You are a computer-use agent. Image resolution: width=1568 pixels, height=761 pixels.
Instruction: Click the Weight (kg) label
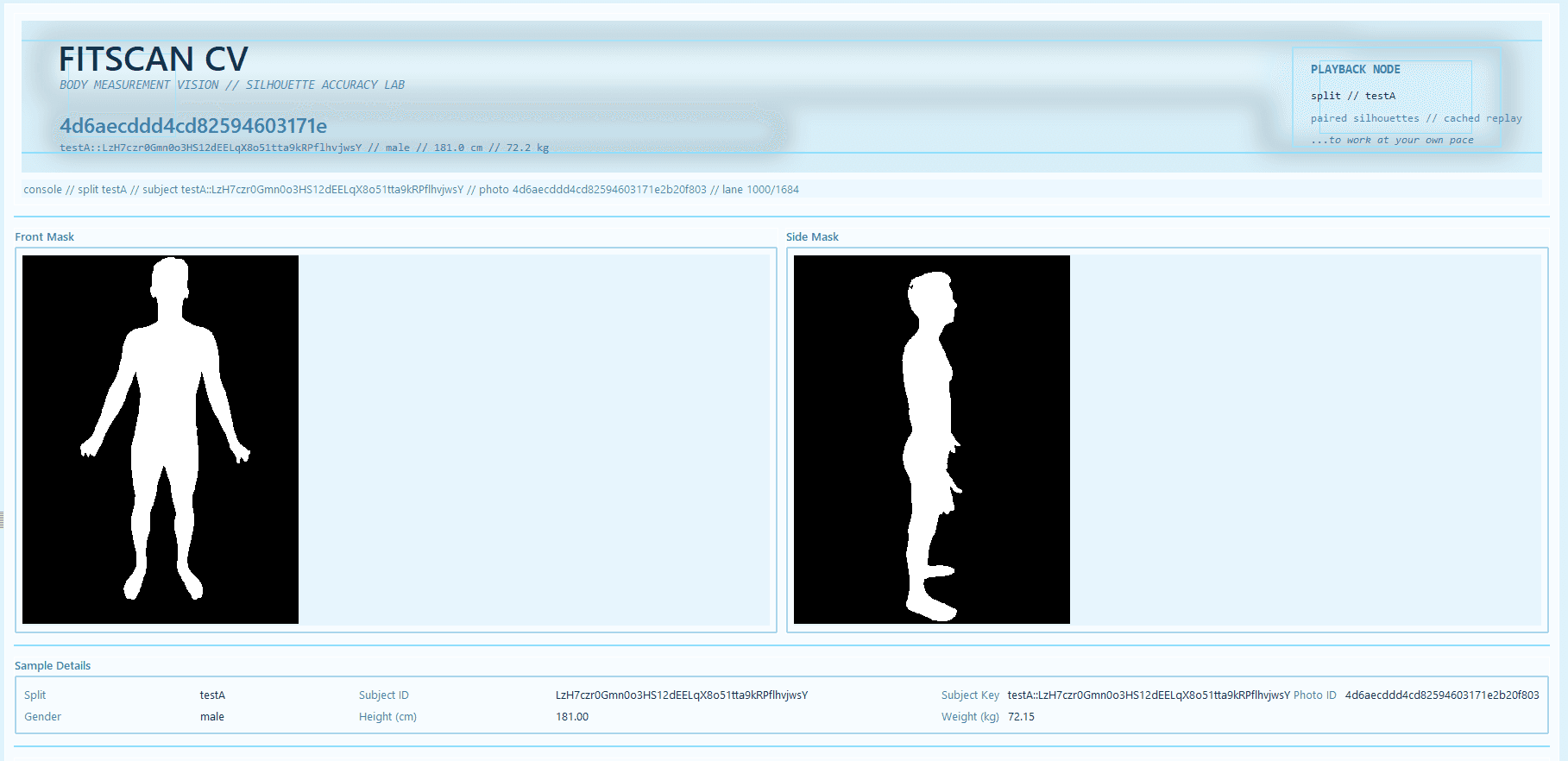pyautogui.click(x=970, y=716)
